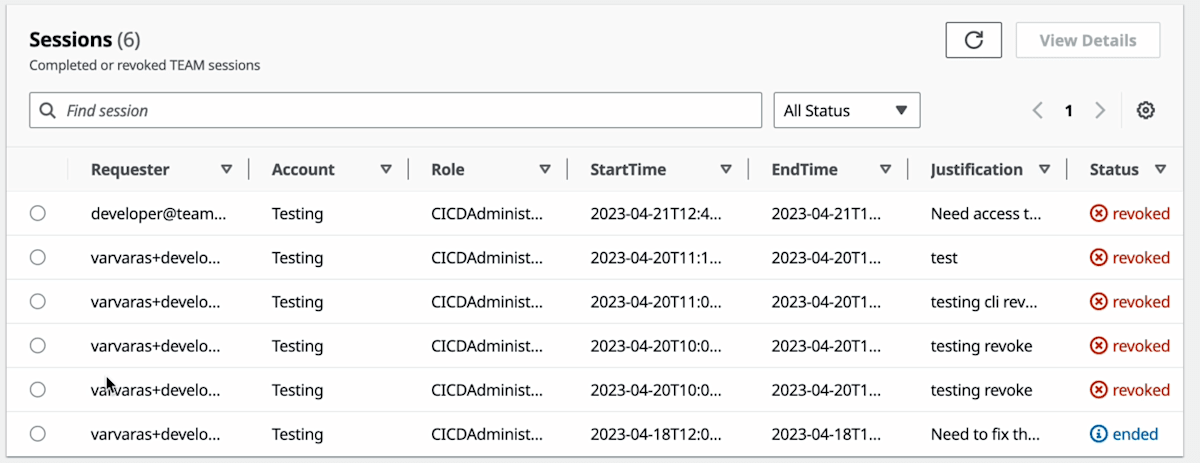Click revoked status icon in developer@team row

tap(1099, 213)
